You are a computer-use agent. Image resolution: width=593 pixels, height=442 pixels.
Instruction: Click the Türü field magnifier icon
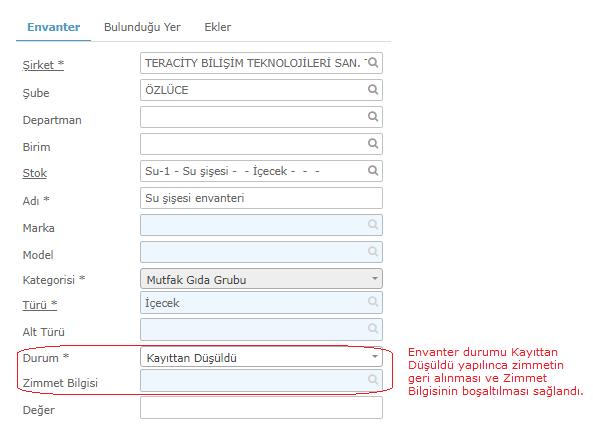(373, 302)
